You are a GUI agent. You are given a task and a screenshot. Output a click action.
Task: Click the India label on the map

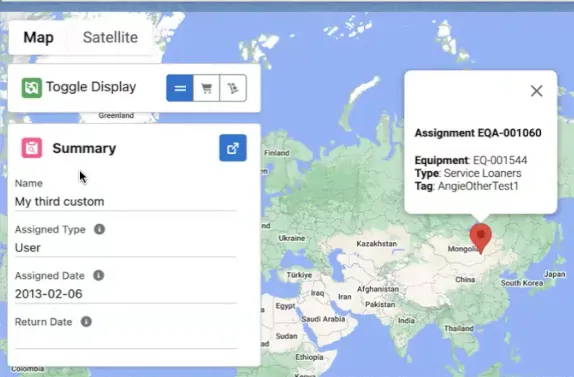coord(406,321)
